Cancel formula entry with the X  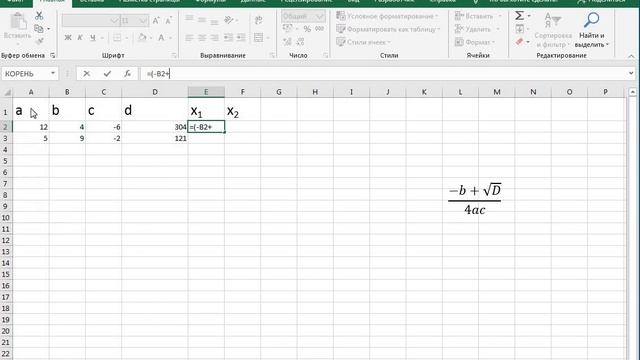pos(87,73)
